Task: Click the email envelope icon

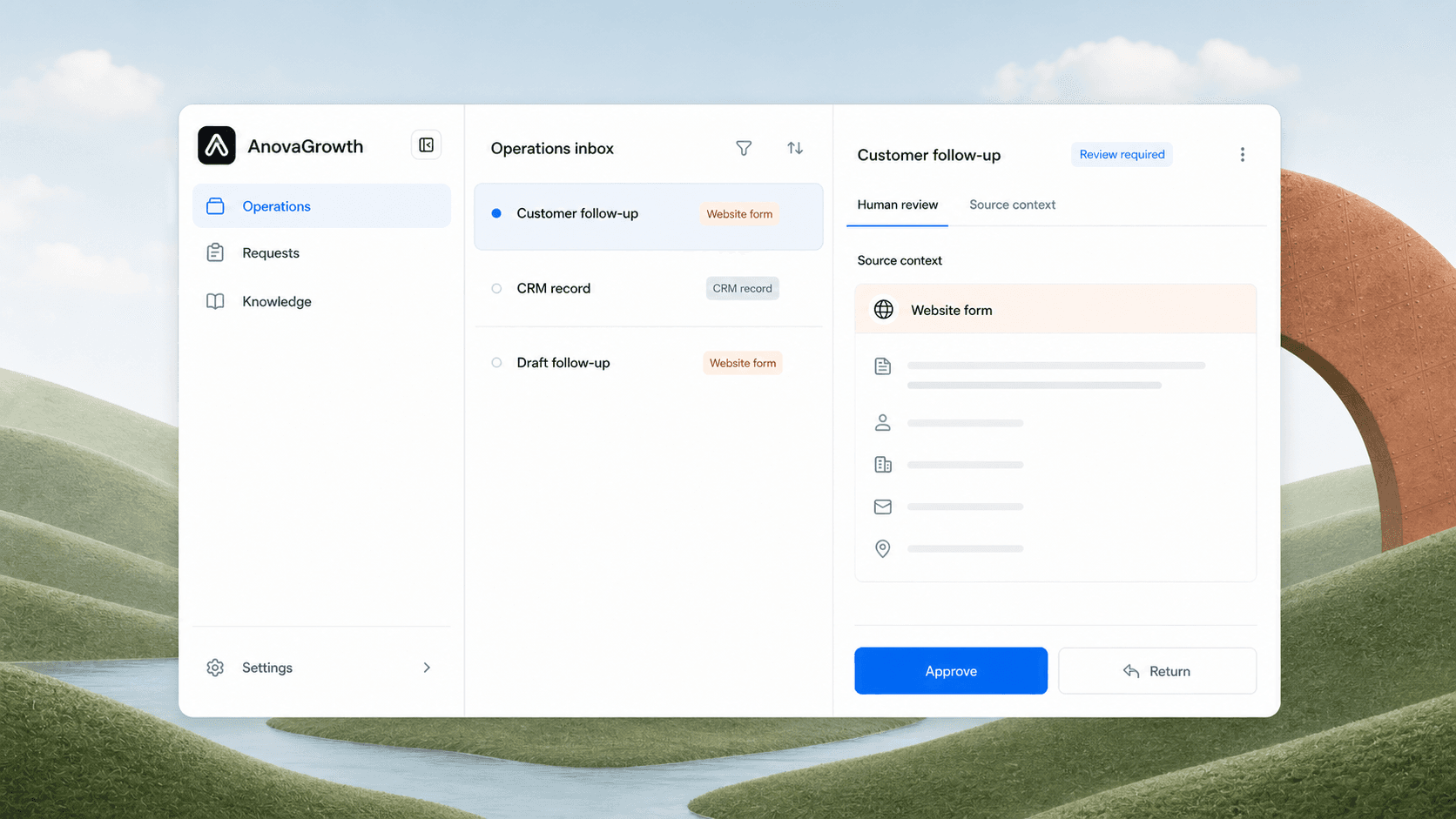Action: [x=883, y=507]
